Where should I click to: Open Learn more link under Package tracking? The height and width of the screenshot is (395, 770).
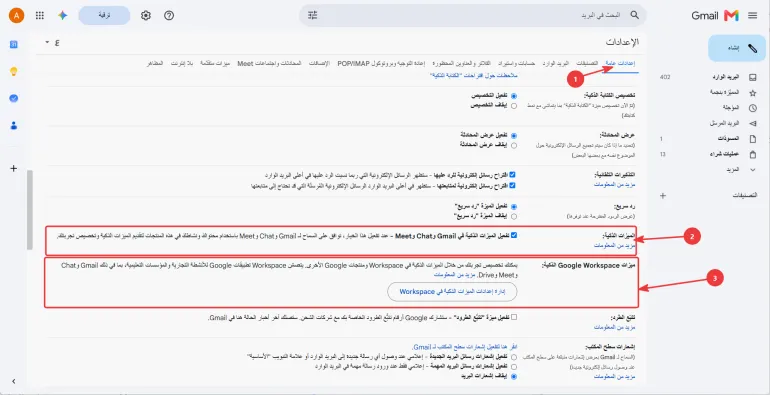point(614,327)
